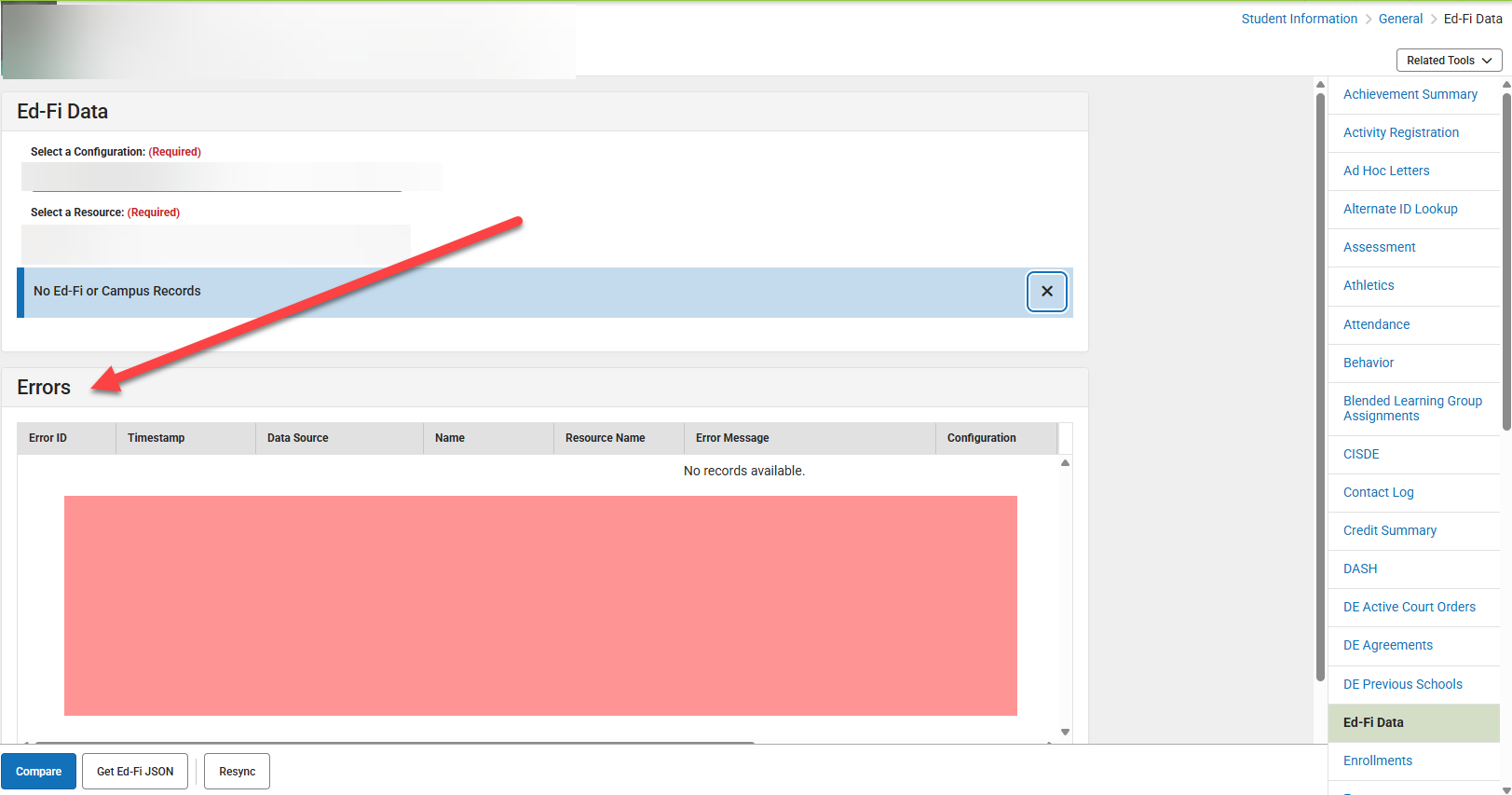Screen dimensions: 1512x795
Task: Dismiss the No Ed-Fi or Campus Records alert
Action: point(1047,292)
